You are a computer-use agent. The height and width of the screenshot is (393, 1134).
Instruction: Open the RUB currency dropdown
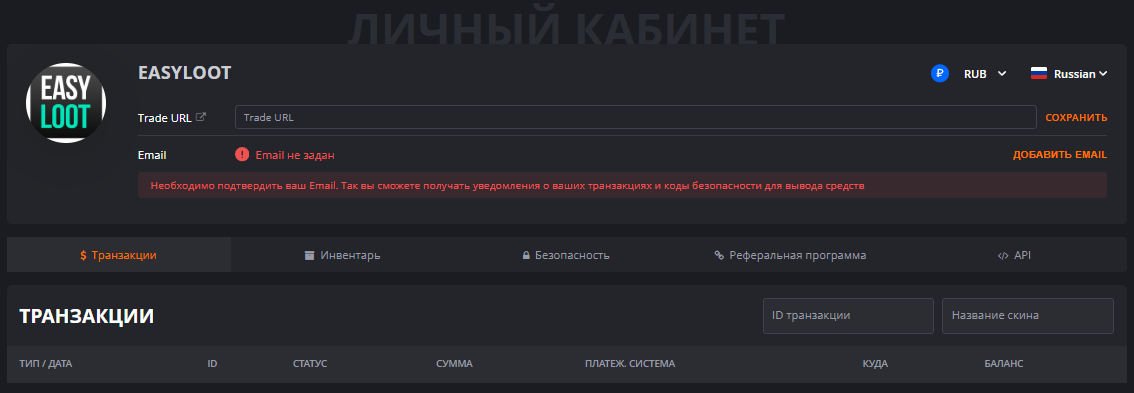click(985, 74)
